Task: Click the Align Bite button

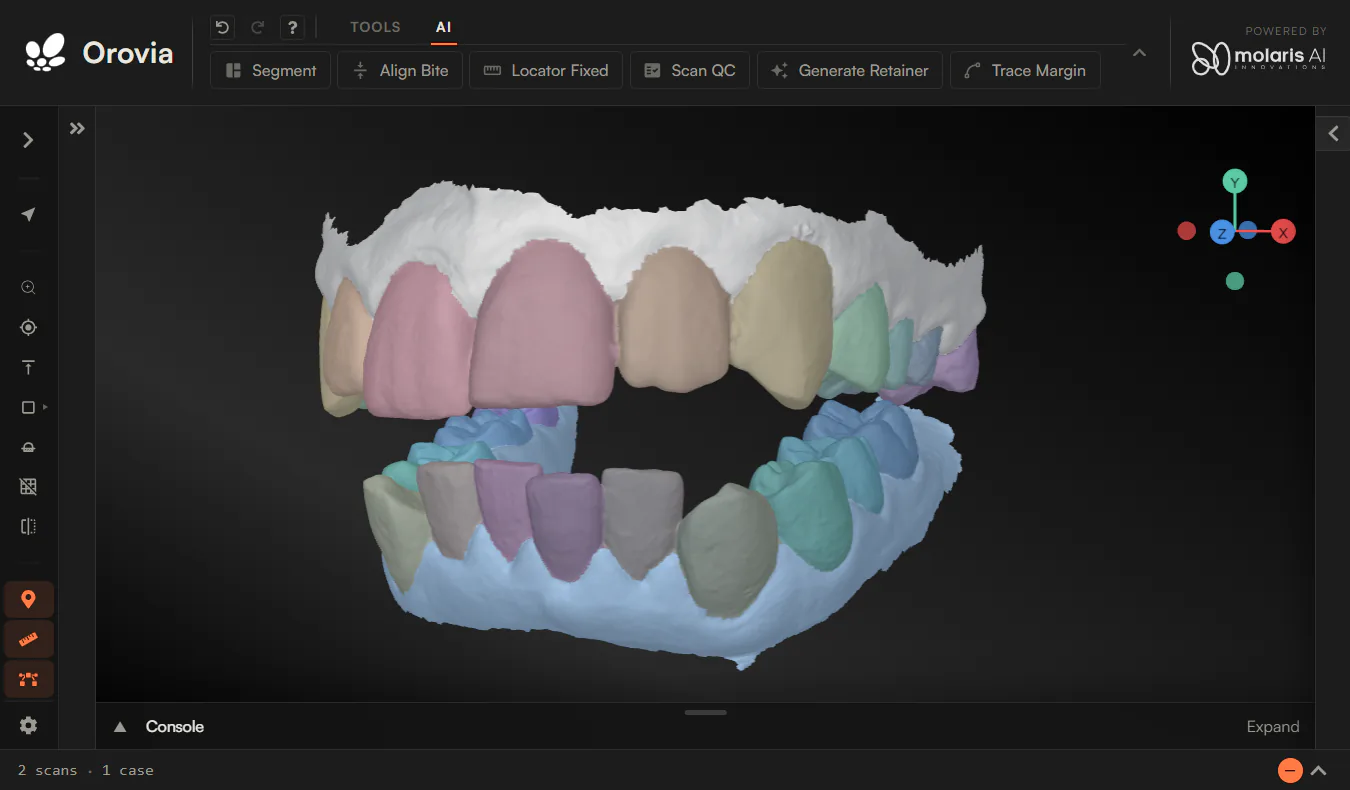Action: [400, 70]
